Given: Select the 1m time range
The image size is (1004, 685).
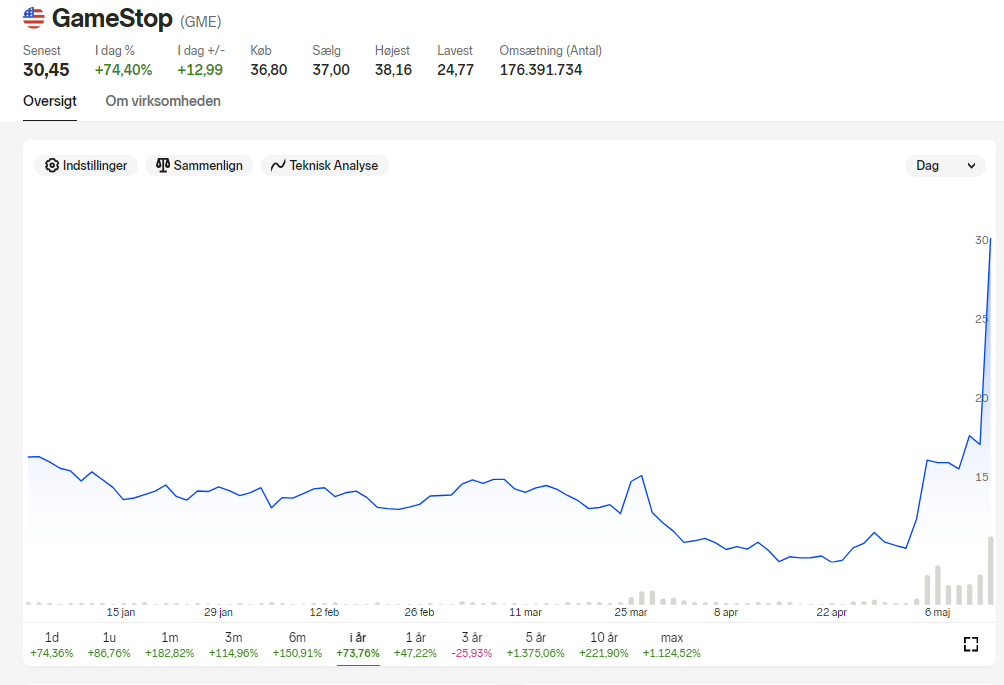Looking at the screenshot, I should pyautogui.click(x=170, y=645).
